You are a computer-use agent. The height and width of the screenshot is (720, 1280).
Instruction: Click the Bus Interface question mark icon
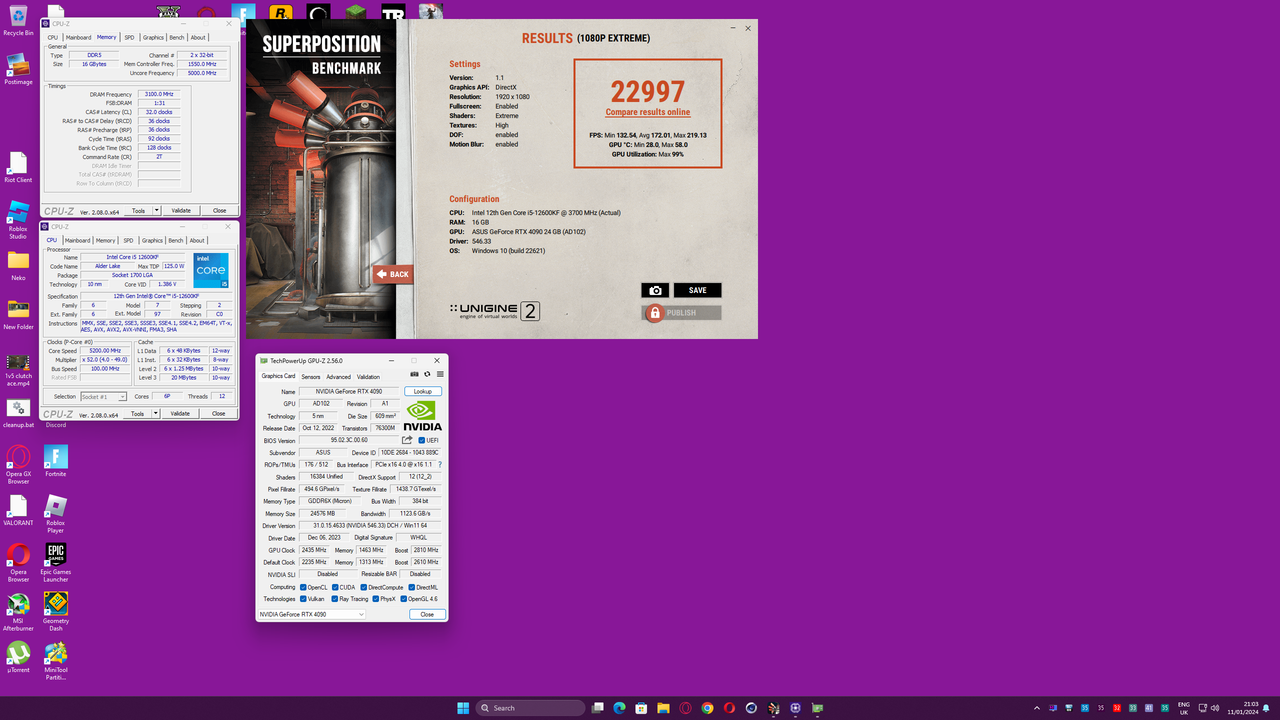point(439,465)
